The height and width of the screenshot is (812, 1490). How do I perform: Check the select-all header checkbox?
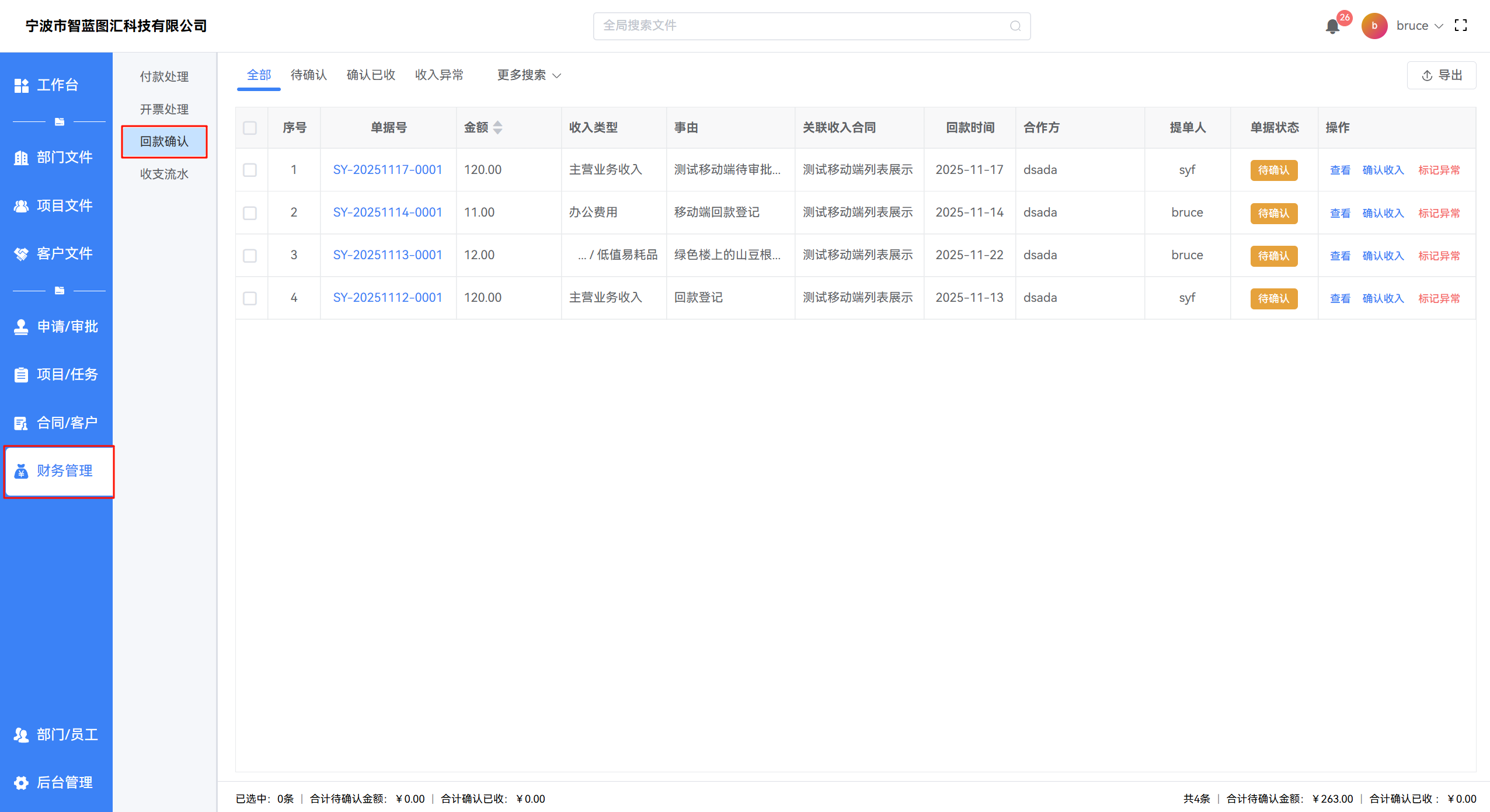250,128
